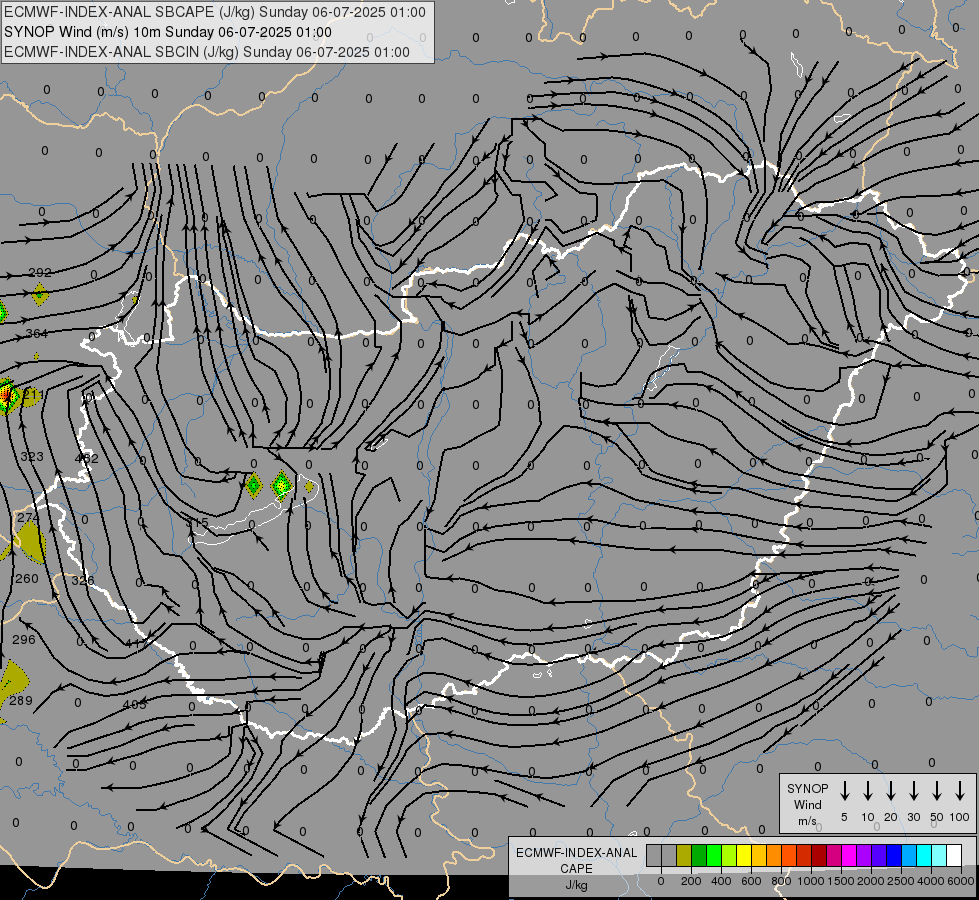979x900 pixels.
Task: Click the 400 tick label on CAPE legend
Action: tap(721, 881)
